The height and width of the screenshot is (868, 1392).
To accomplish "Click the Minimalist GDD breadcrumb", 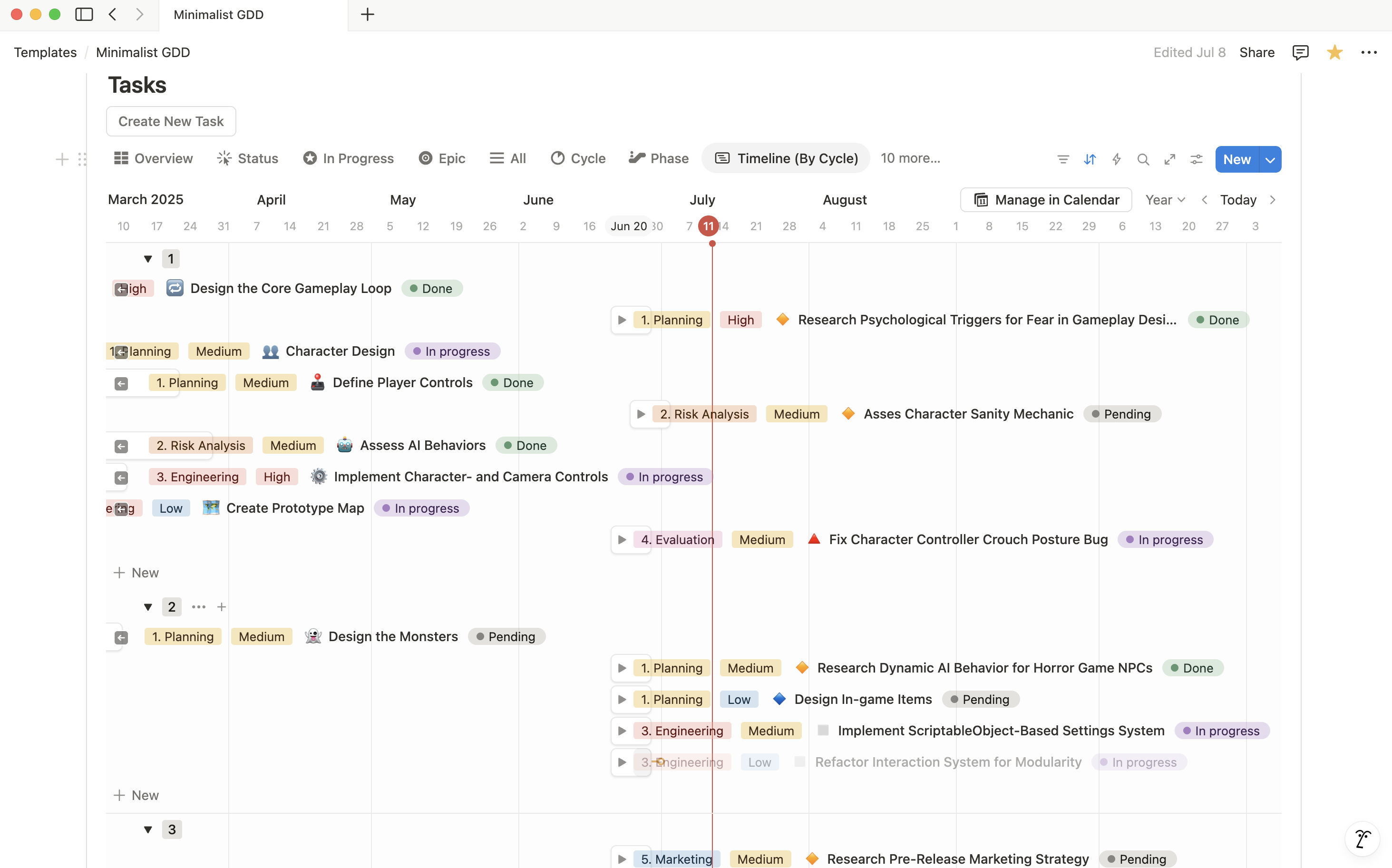I will [x=143, y=52].
